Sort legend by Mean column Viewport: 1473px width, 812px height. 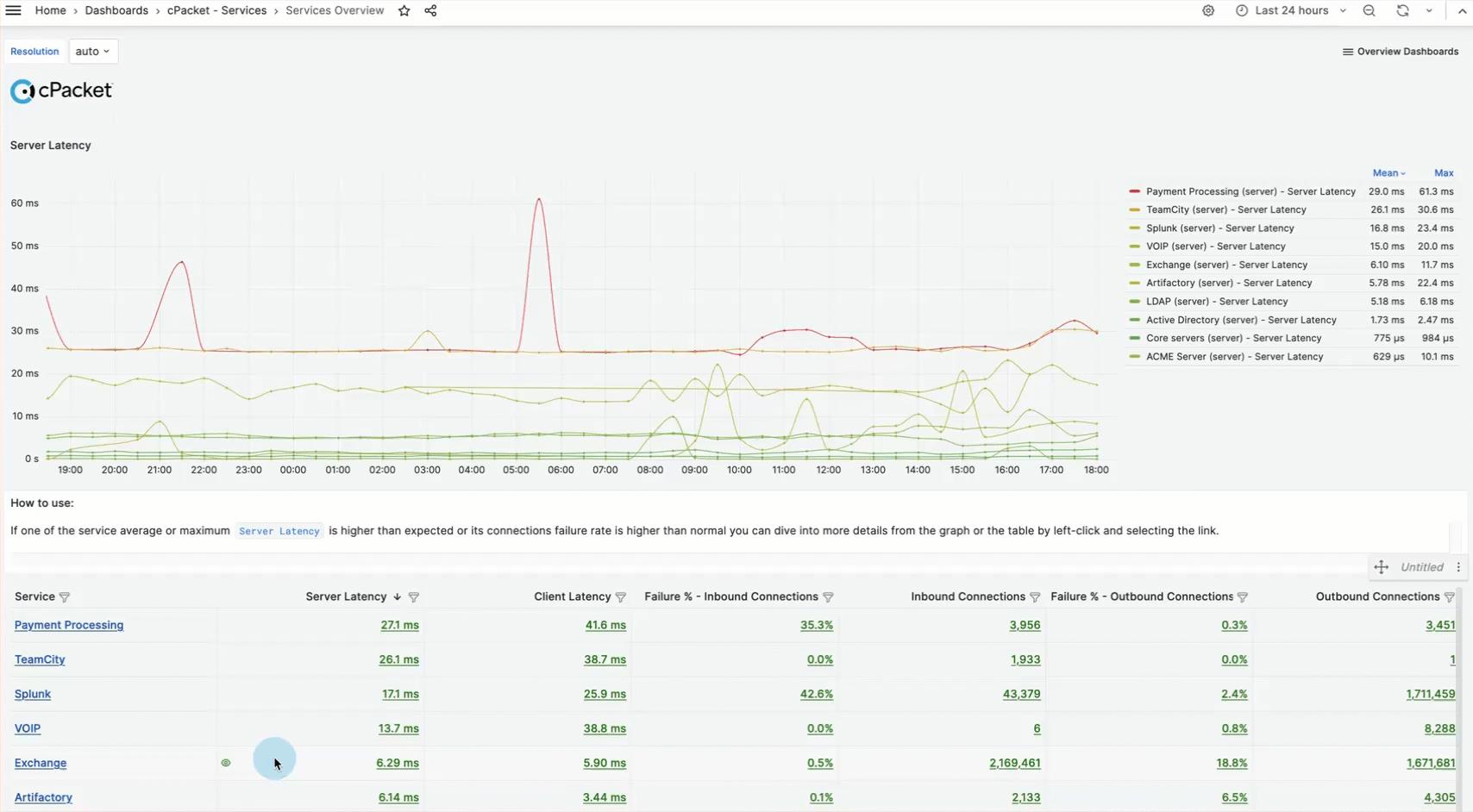pos(1388,173)
